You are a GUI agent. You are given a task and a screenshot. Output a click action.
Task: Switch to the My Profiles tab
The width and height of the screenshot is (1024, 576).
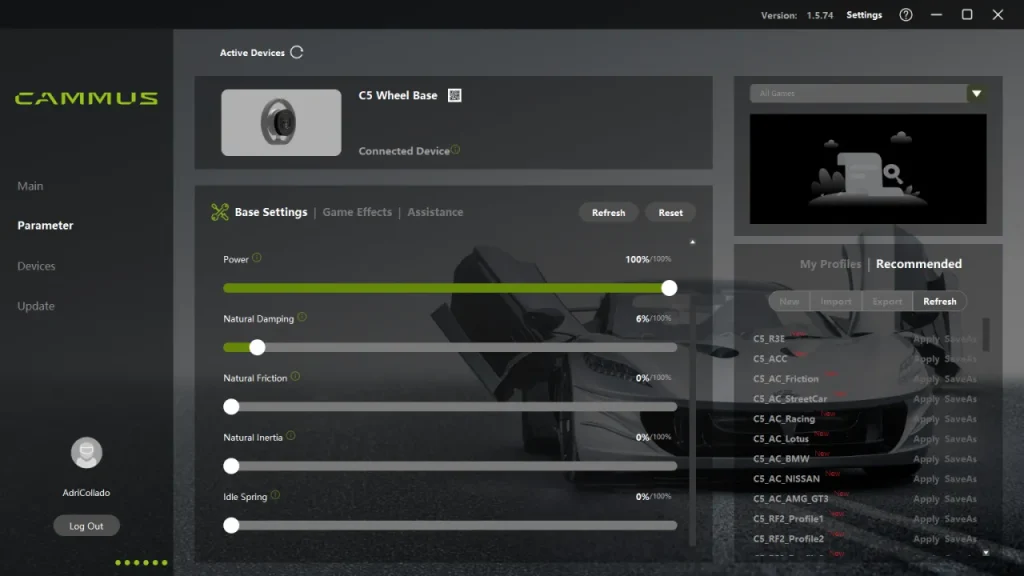click(830, 264)
